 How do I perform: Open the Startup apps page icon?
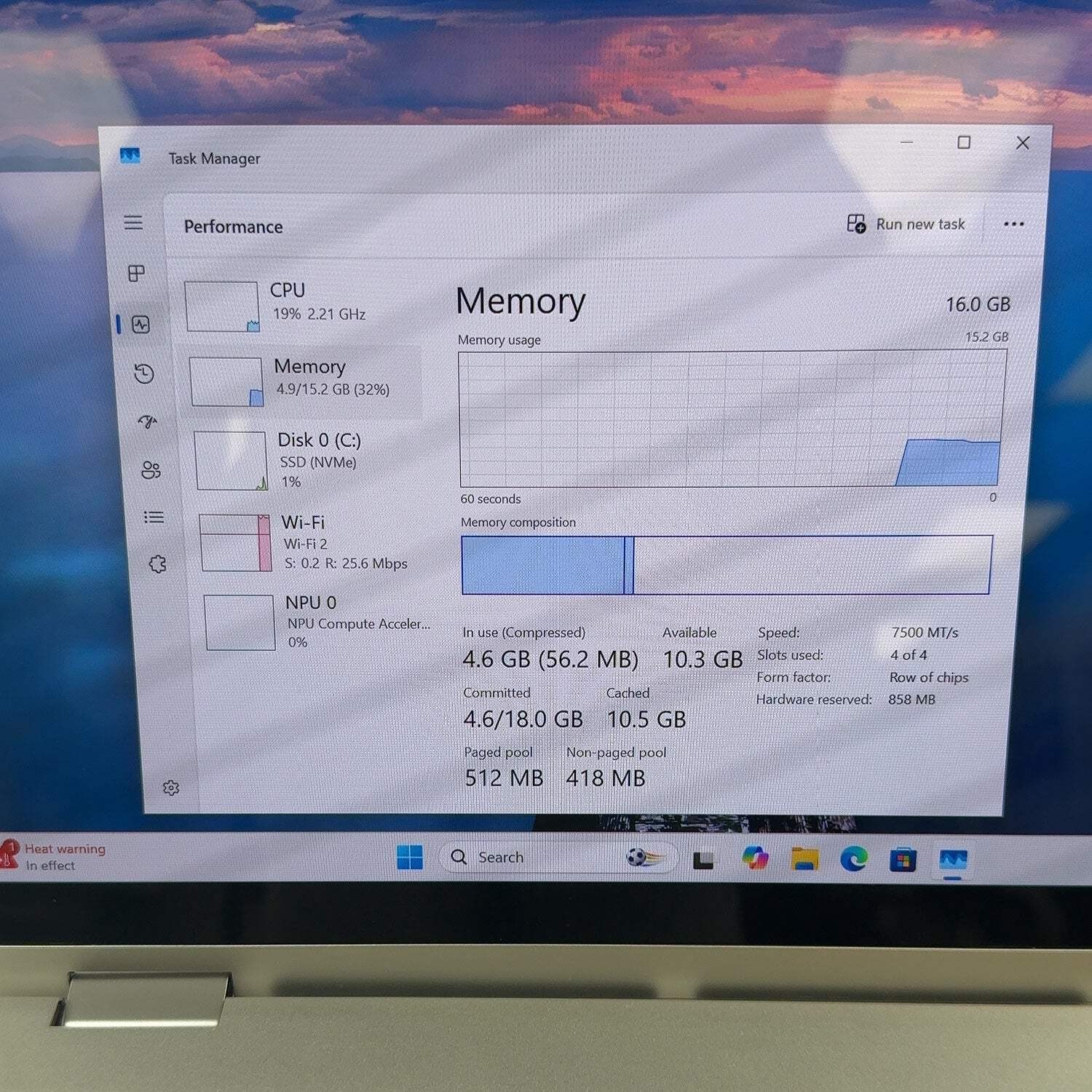point(148,422)
